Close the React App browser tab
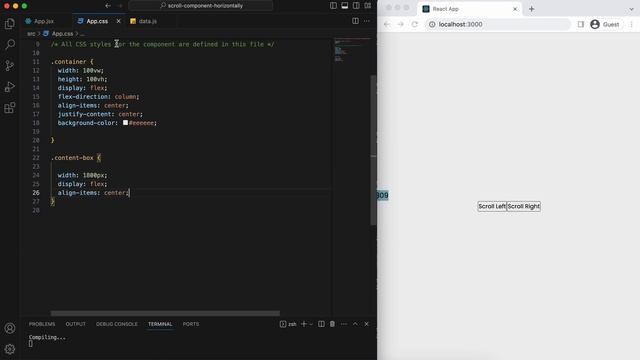Image resolution: width=640 pixels, height=360 pixels. click(515, 9)
